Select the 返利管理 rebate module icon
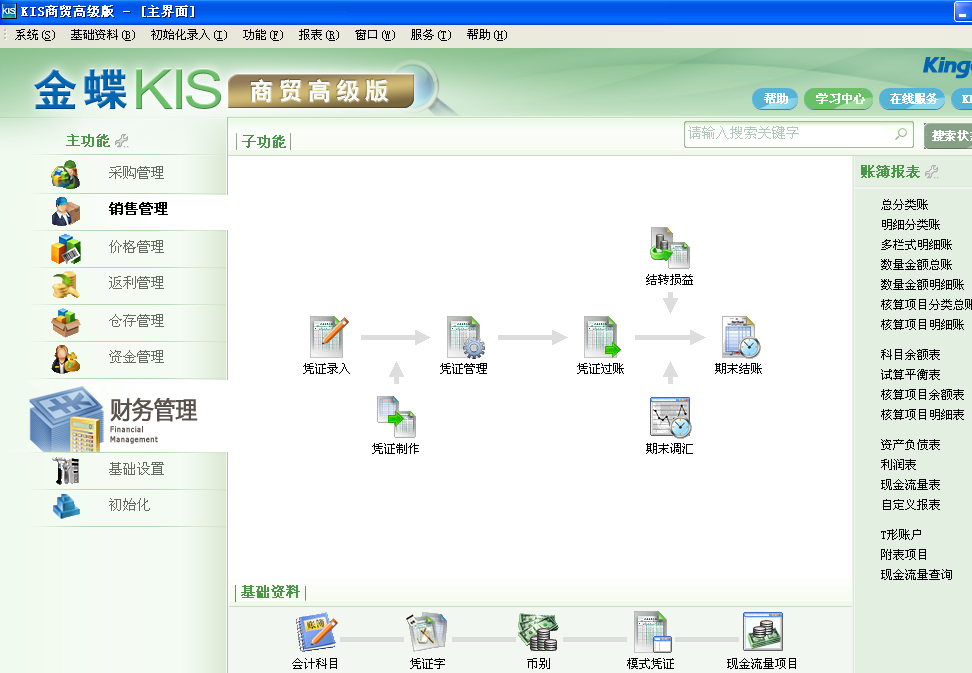 (x=66, y=285)
